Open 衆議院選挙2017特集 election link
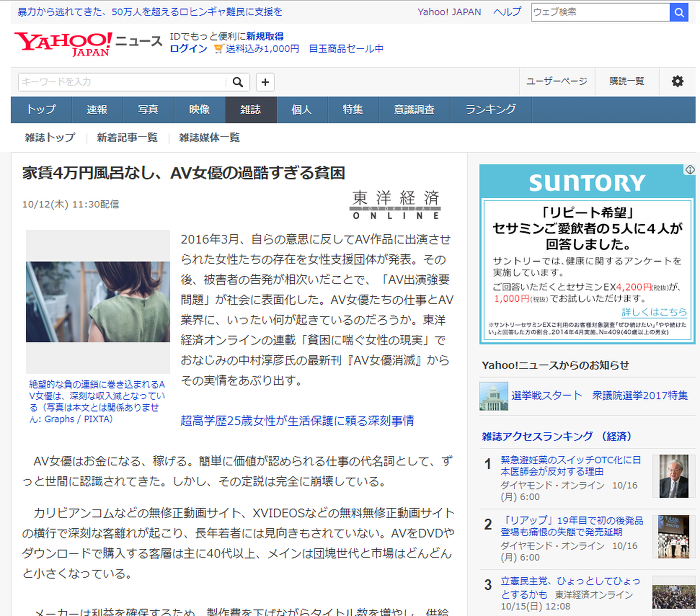700x616 pixels. (x=640, y=395)
